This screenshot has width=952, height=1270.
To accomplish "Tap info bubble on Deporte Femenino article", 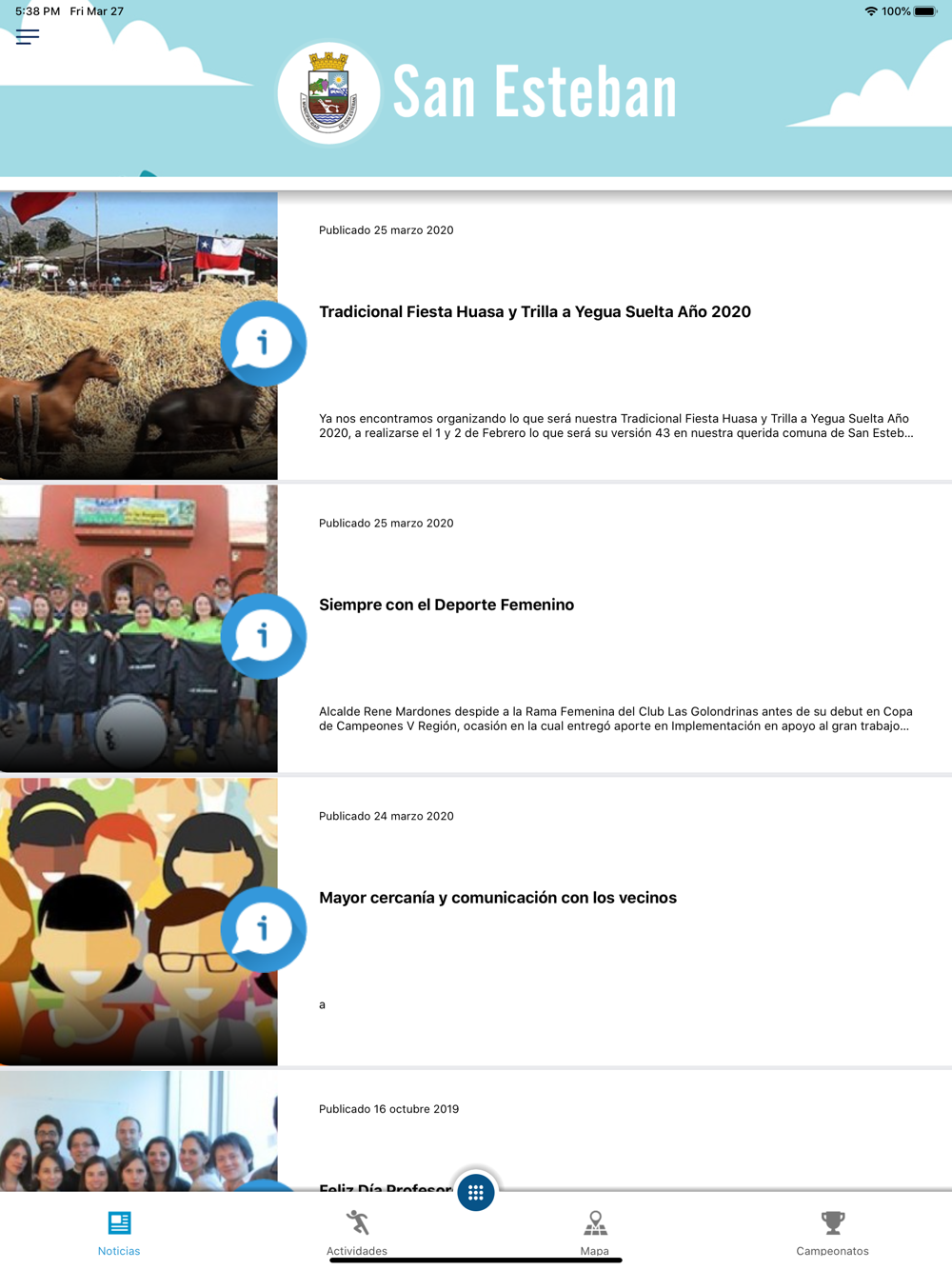I will pos(264,636).
